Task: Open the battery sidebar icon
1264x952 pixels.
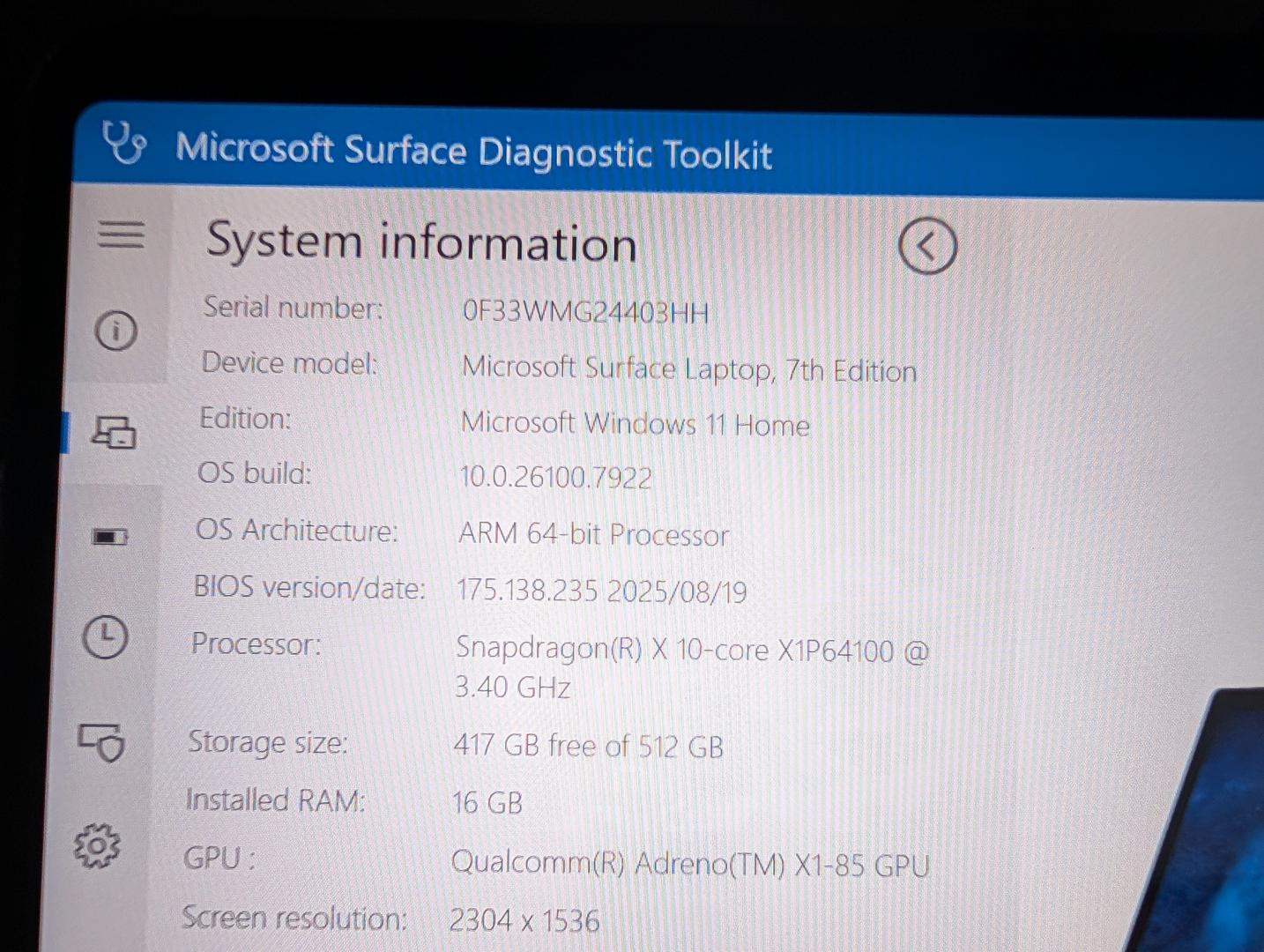Action: click(x=110, y=536)
